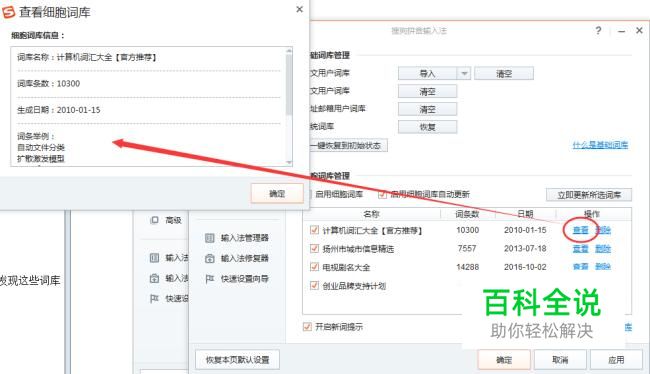The width and height of the screenshot is (650, 374).
Task: Open help via the question mark icon
Action: [598, 30]
